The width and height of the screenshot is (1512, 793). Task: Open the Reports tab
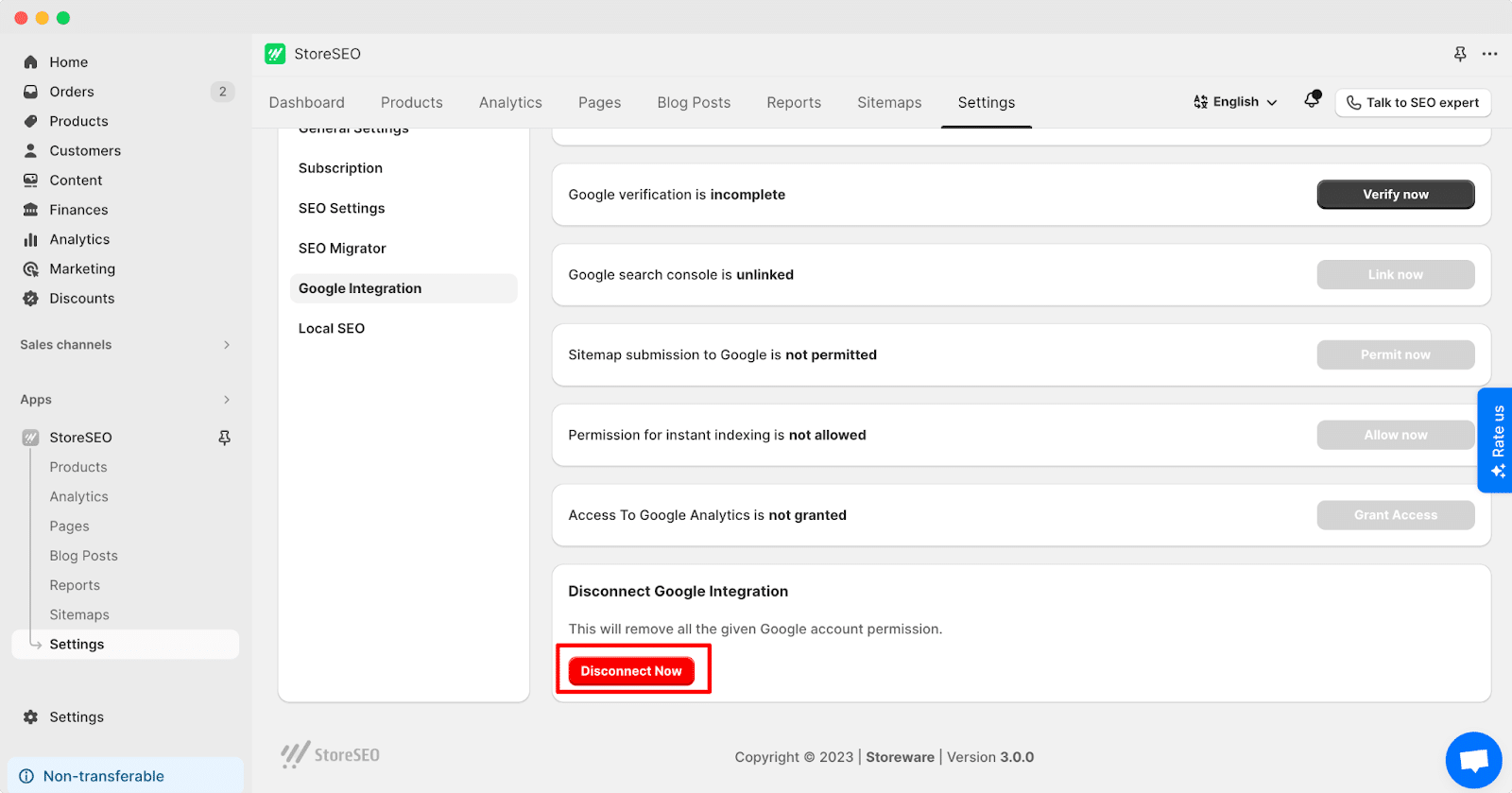tap(794, 102)
